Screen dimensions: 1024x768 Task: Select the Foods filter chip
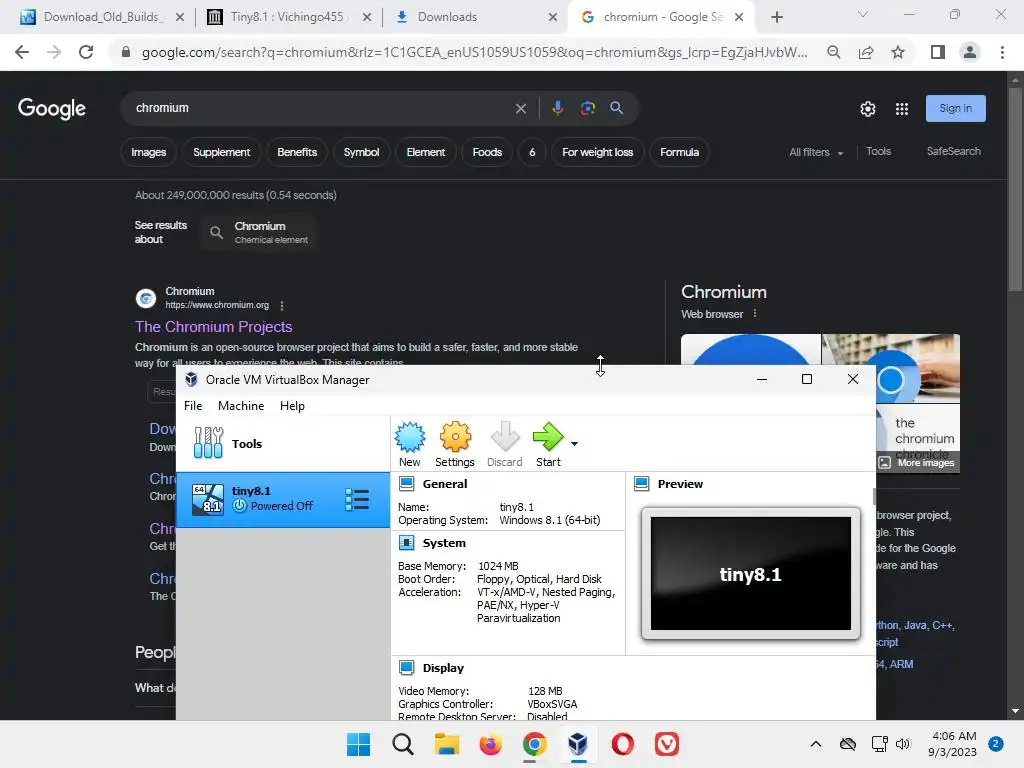tap(487, 152)
